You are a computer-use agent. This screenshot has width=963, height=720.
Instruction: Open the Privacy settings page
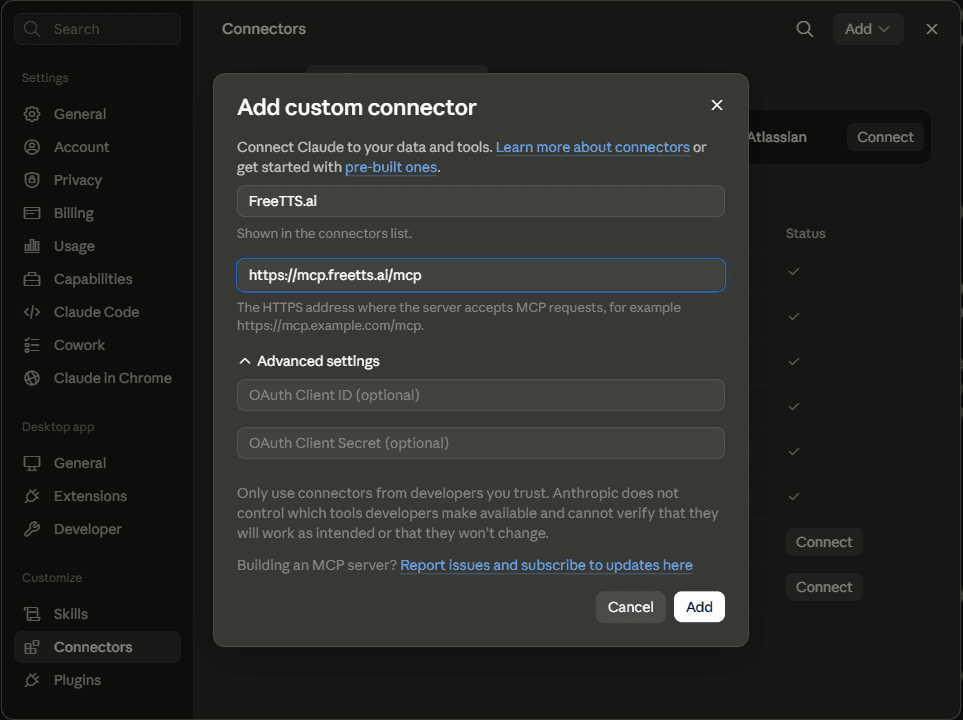tap(97, 180)
